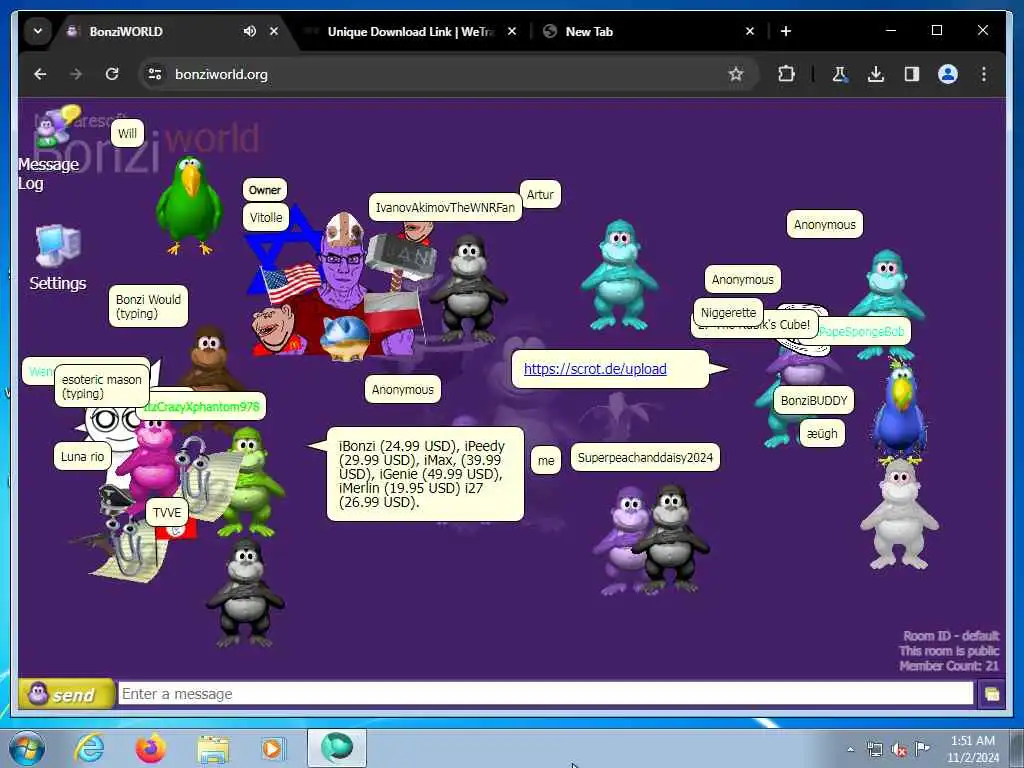This screenshot has width=1024, height=768.
Task: Click the Bonzi Would typing bubble
Action: [148, 306]
